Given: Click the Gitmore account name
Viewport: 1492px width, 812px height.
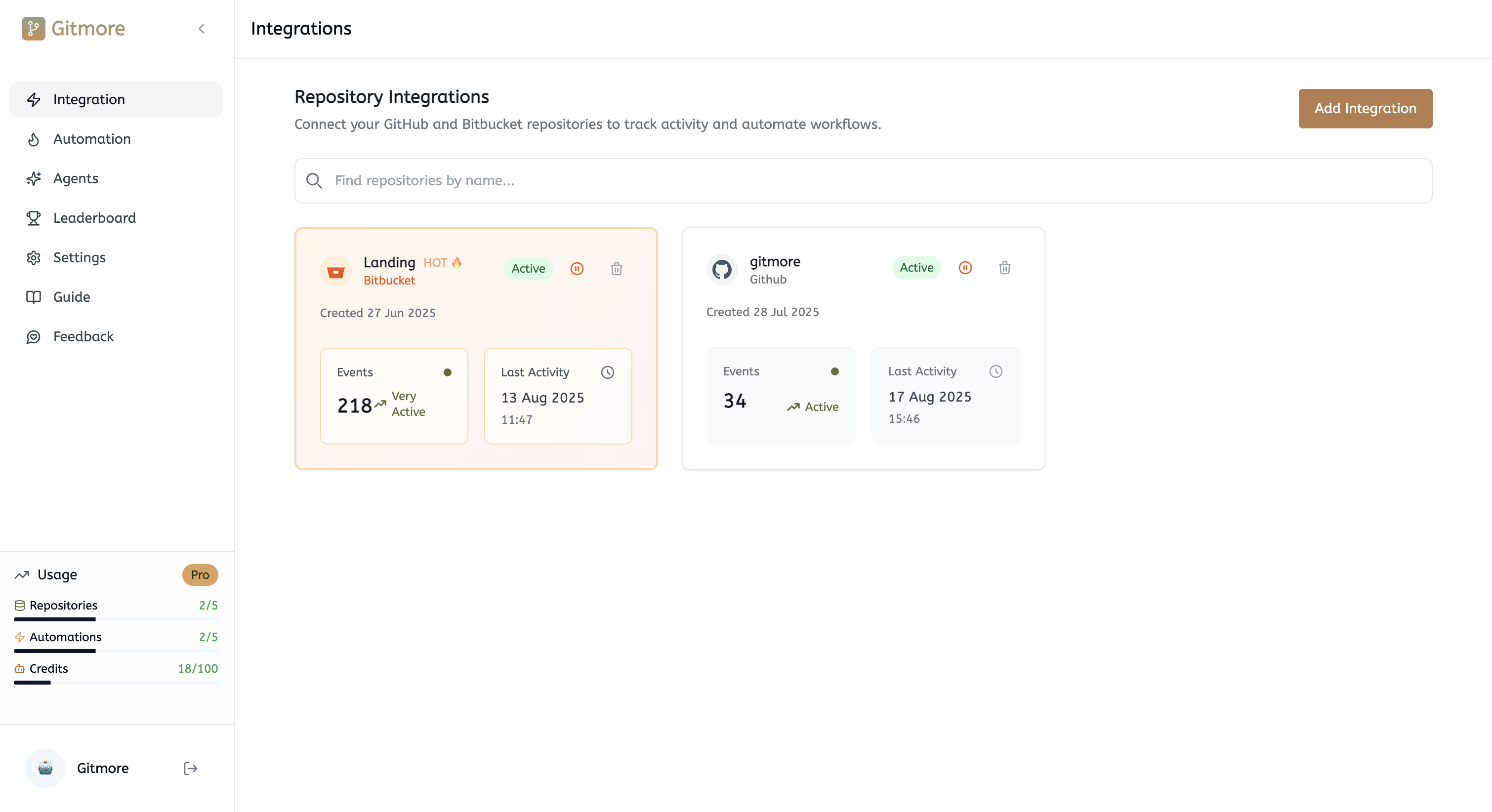Looking at the screenshot, I should [103, 768].
